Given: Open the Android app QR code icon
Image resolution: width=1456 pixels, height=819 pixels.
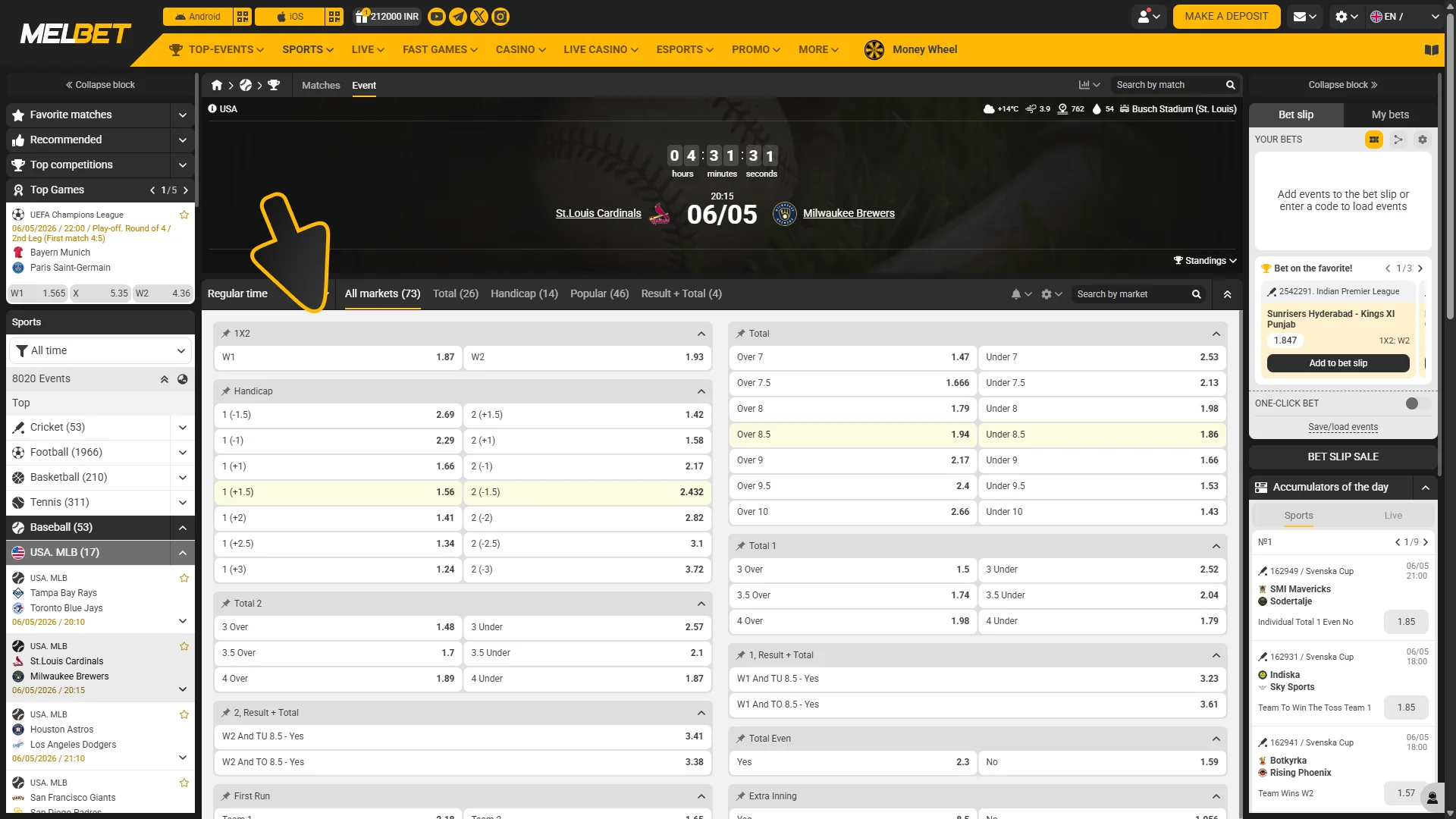Looking at the screenshot, I should 242,17.
